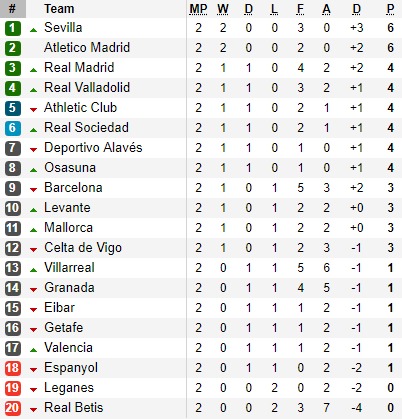
Task: Open the Deportivo Alavés team link
Action: coord(93,148)
